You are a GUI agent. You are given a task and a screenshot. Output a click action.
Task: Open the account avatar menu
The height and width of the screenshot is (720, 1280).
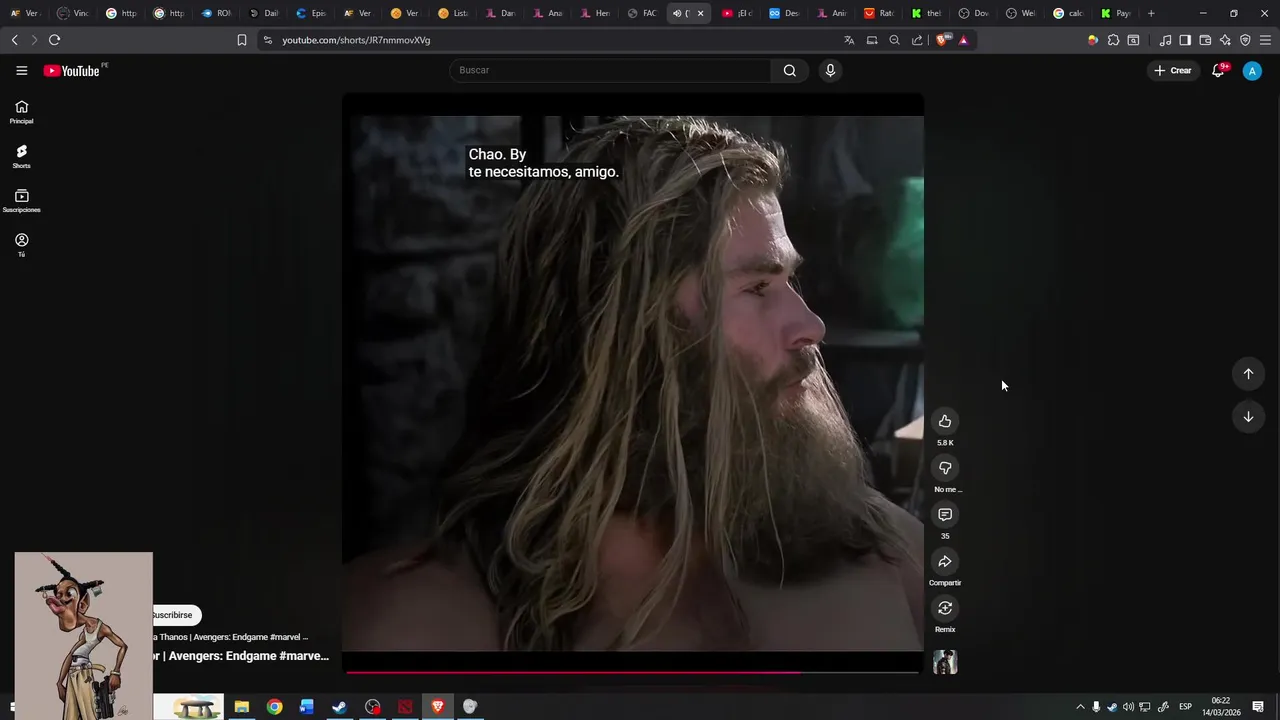coord(1252,70)
